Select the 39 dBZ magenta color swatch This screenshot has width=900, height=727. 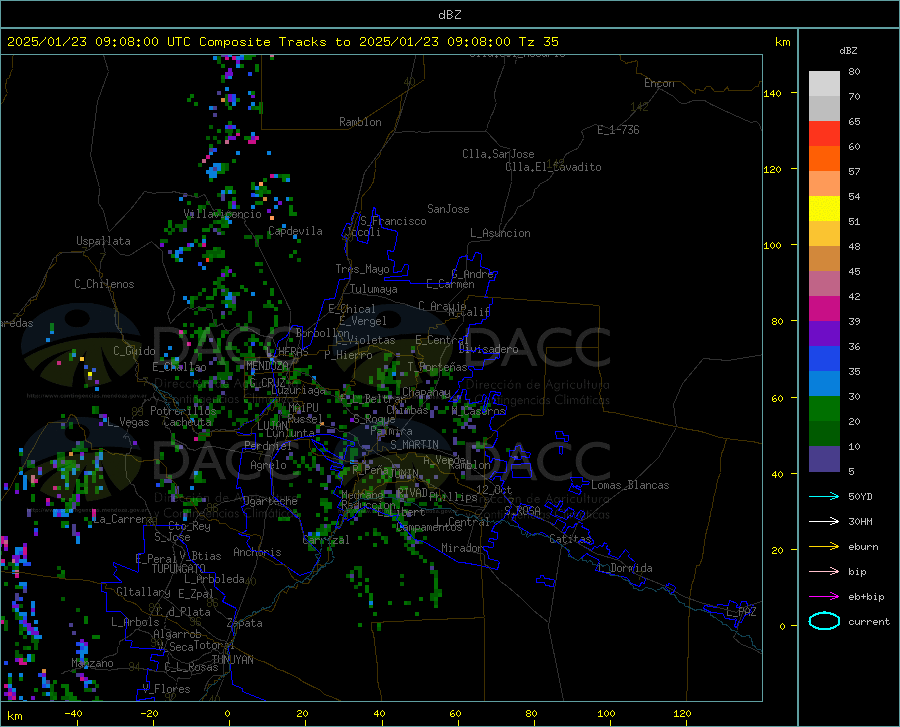pyautogui.click(x=824, y=309)
